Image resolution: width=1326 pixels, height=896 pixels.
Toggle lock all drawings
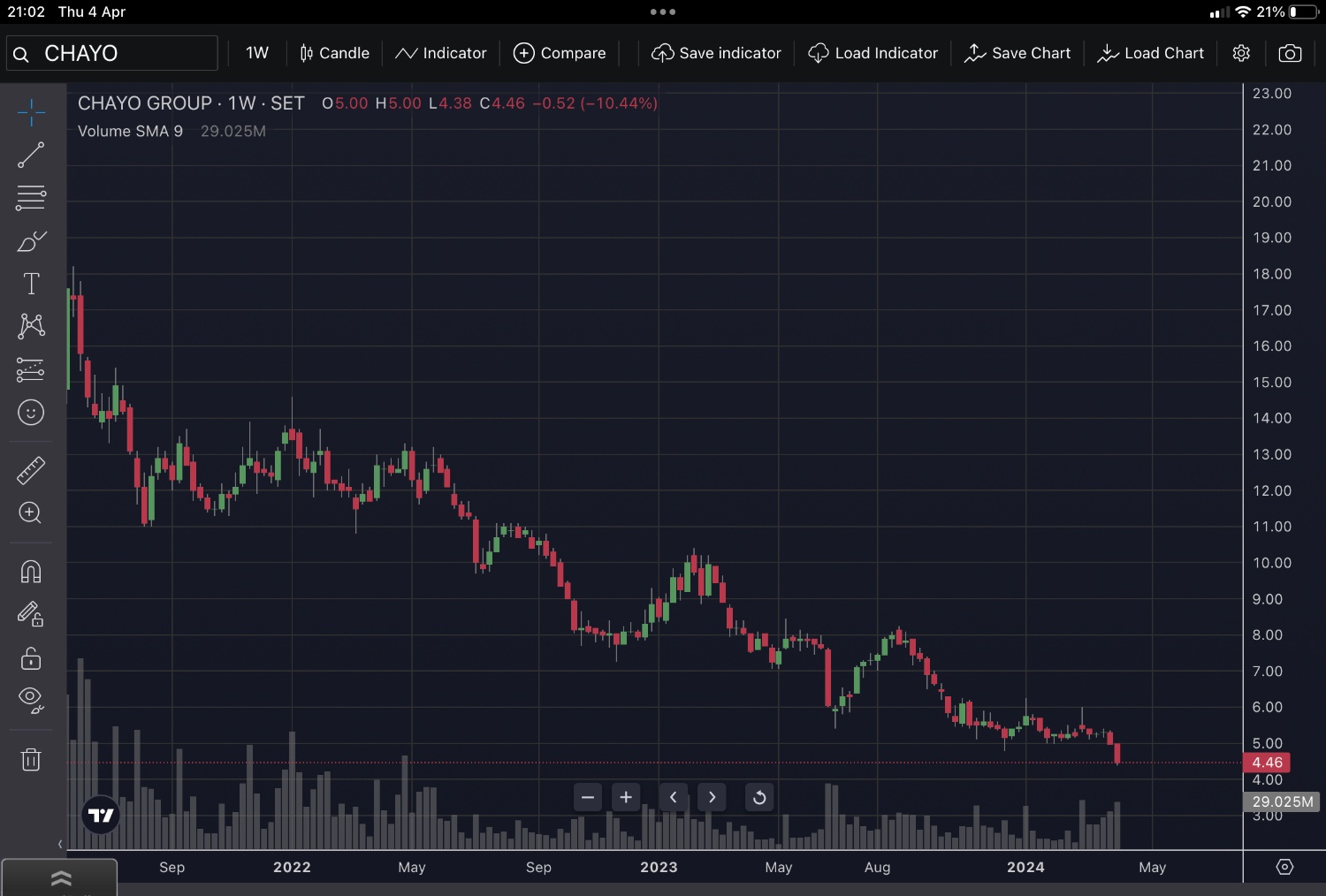coord(31,658)
